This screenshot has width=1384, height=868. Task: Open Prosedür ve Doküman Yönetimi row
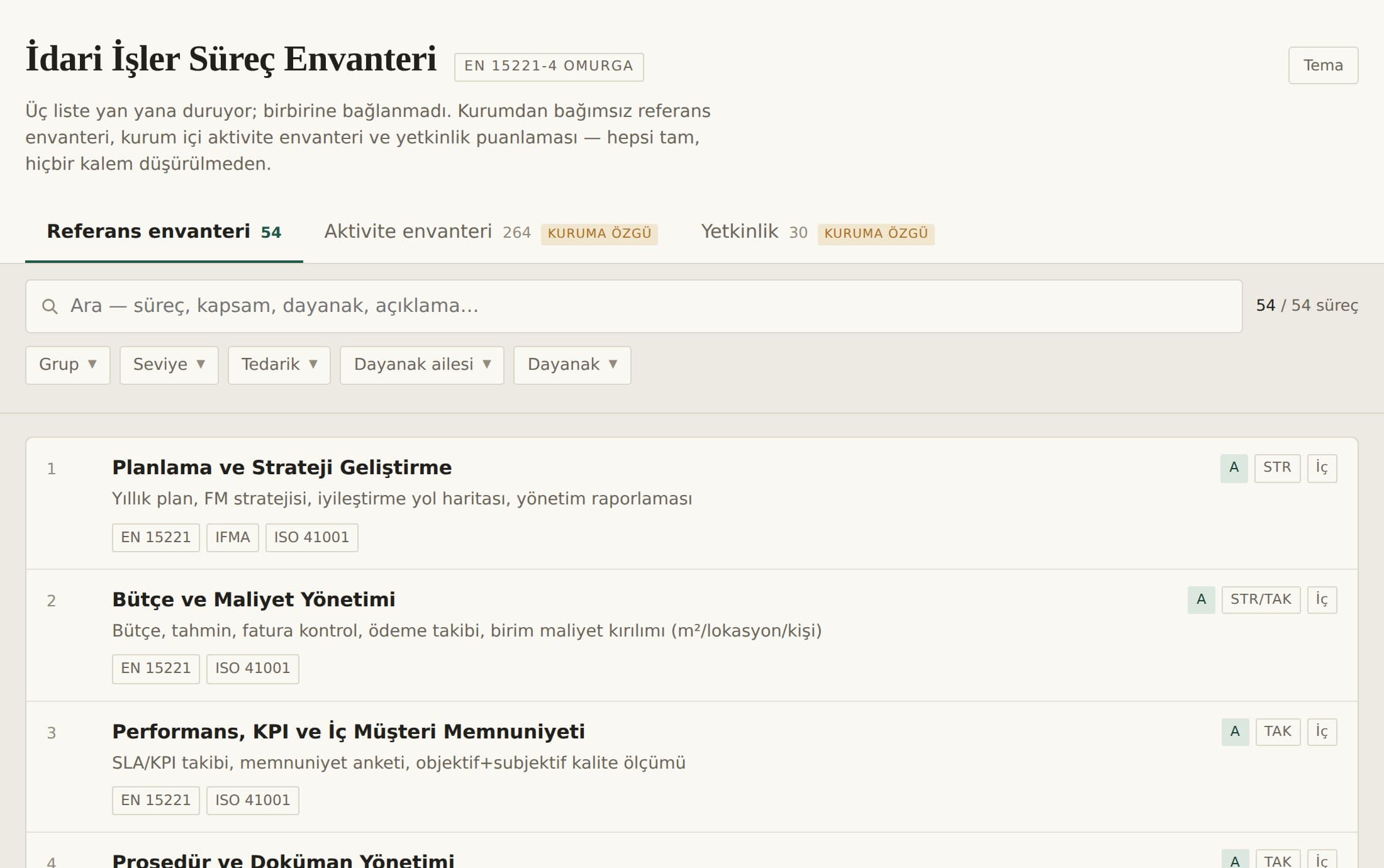[x=691, y=851]
